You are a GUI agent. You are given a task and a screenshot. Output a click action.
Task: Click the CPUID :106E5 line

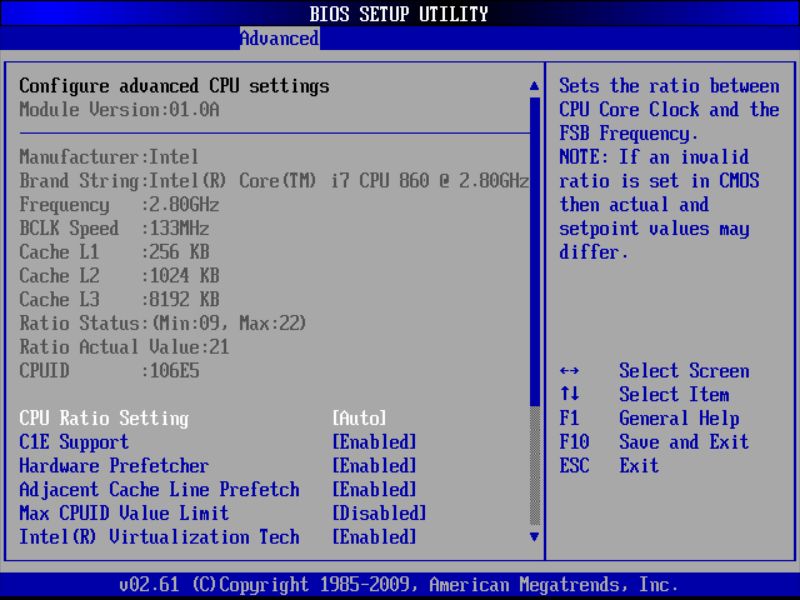109,371
